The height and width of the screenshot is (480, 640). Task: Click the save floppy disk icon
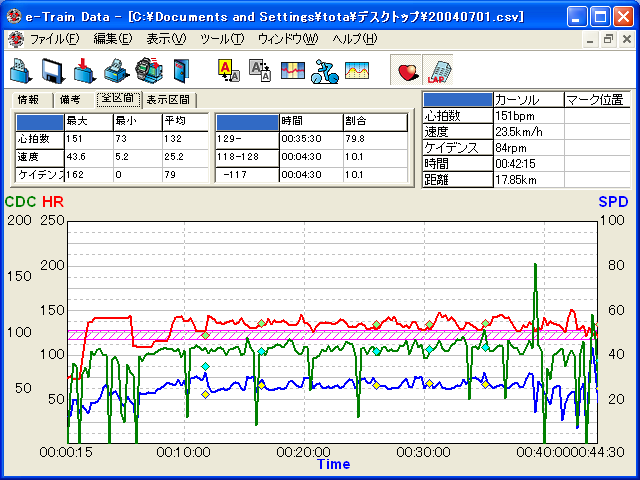[52, 71]
